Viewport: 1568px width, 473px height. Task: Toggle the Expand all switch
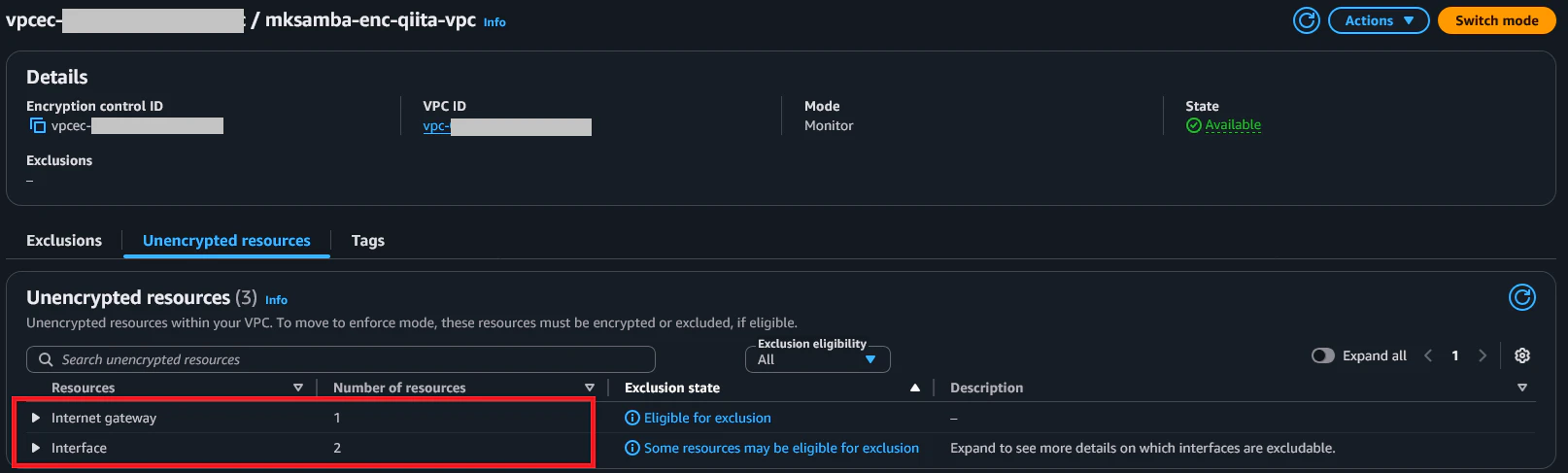pos(1323,355)
